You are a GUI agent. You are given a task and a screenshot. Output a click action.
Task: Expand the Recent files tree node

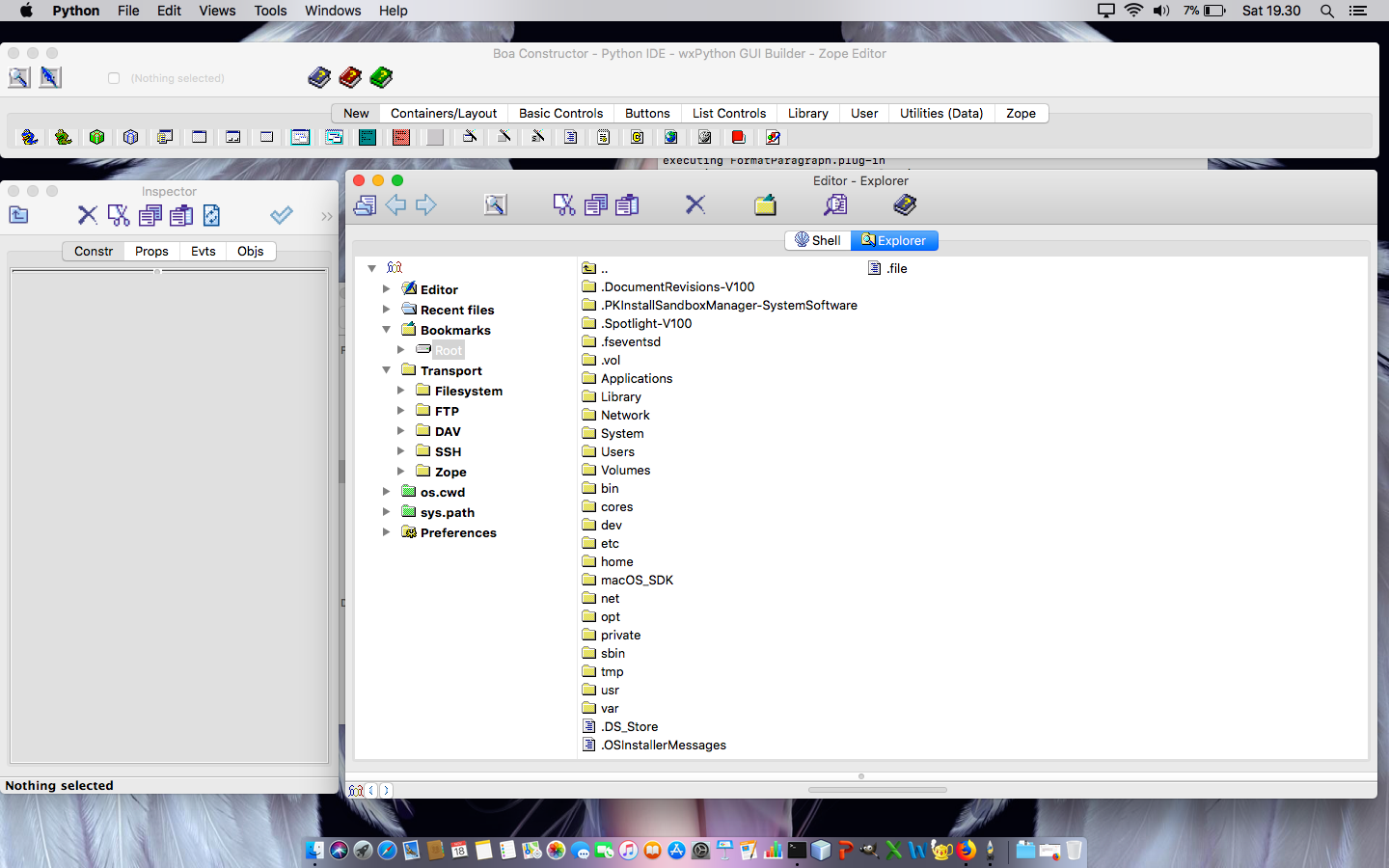pyautogui.click(x=387, y=309)
